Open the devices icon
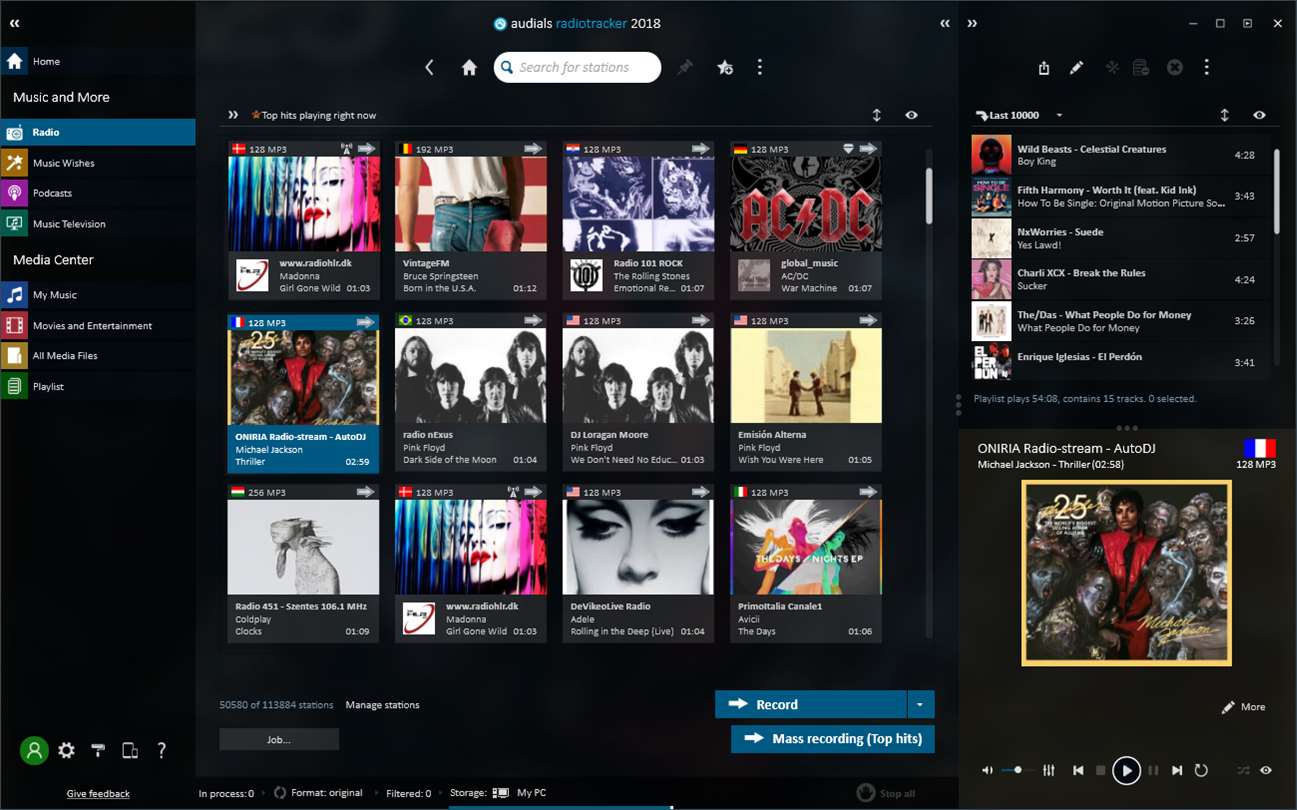This screenshot has height=810, width=1297. pyautogui.click(x=130, y=750)
